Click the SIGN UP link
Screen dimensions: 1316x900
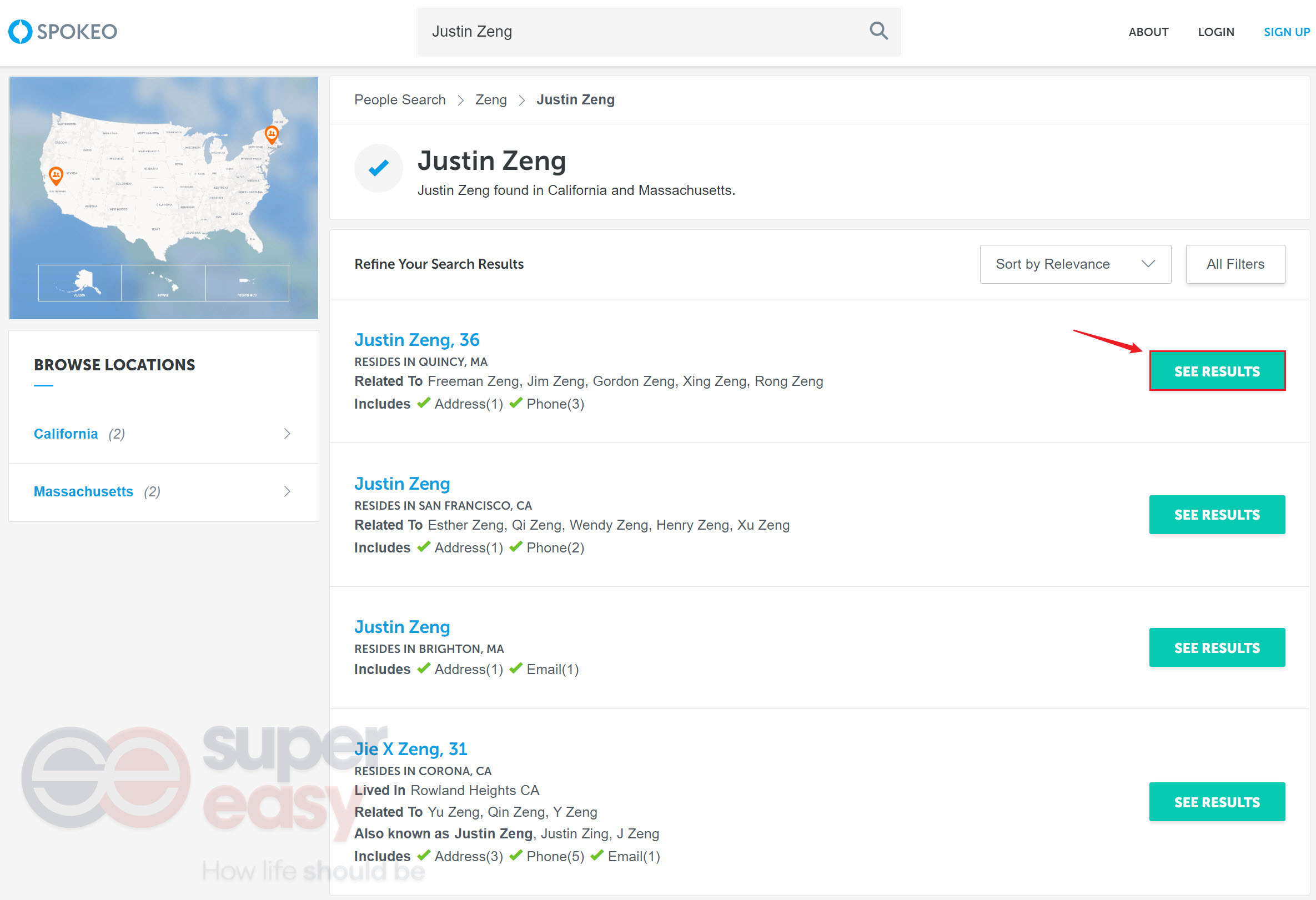[x=1286, y=32]
